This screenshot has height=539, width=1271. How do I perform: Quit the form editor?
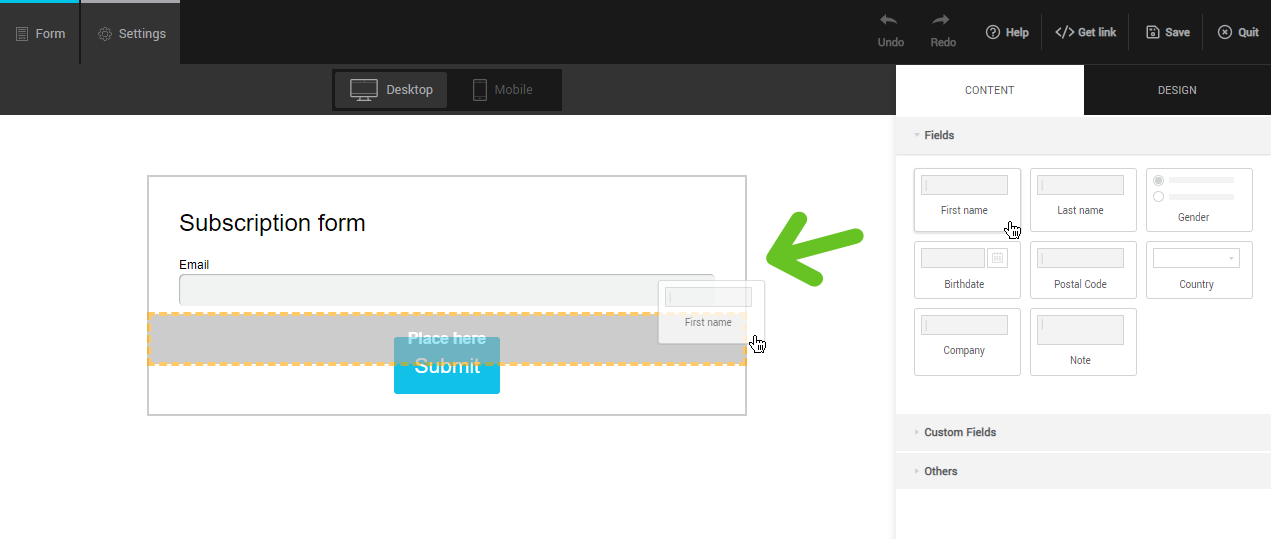coord(1238,32)
